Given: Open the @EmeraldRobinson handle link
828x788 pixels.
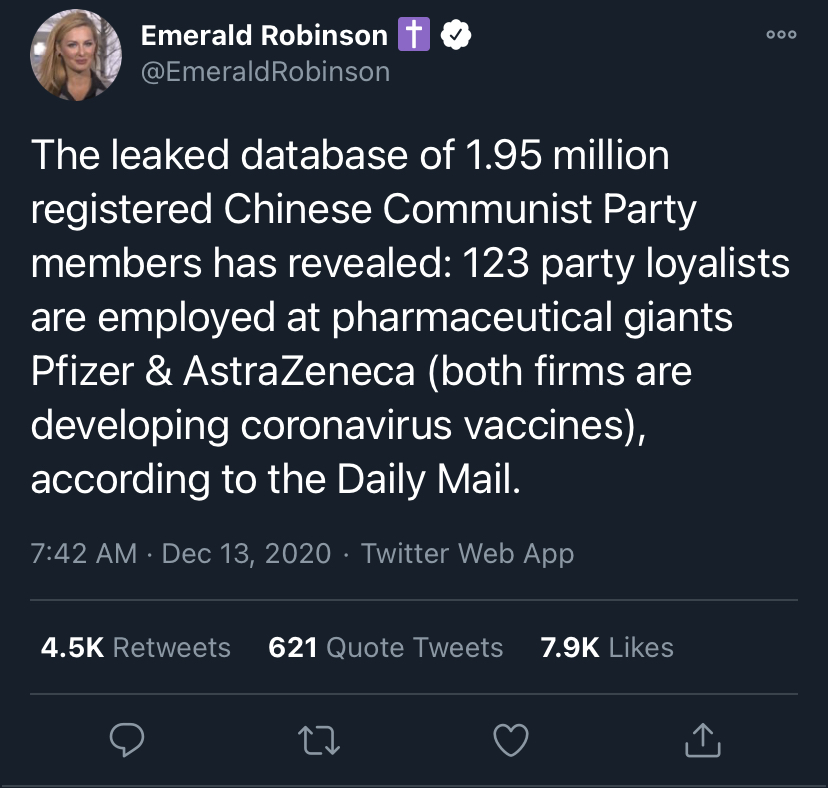Looking at the screenshot, I should click(x=265, y=72).
